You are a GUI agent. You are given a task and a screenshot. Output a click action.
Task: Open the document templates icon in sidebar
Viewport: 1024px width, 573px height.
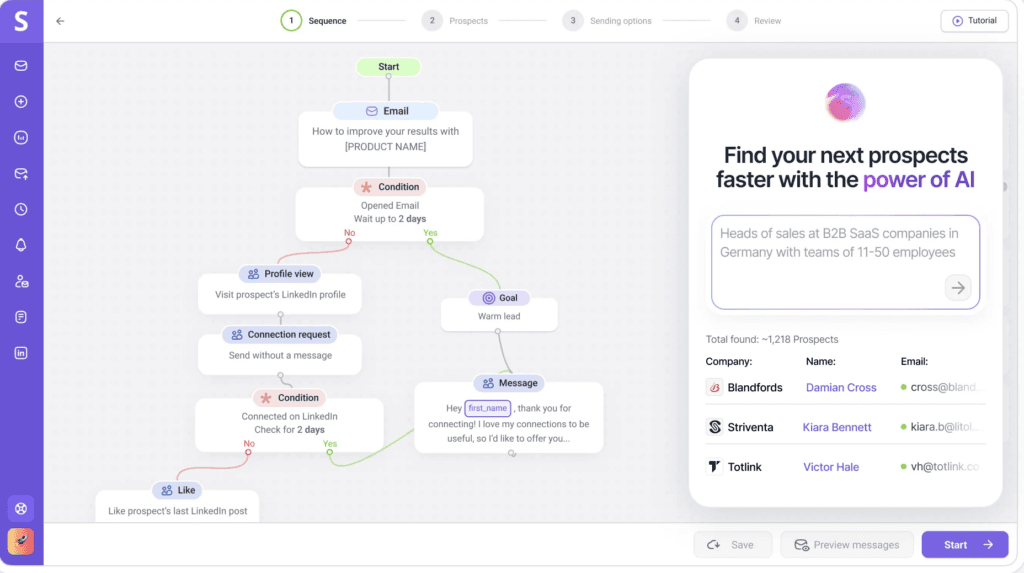tap(21, 317)
